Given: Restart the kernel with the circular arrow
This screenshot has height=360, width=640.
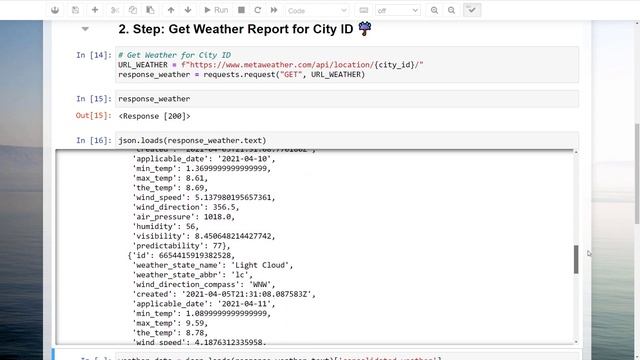Looking at the screenshot, I should (x=258, y=10).
